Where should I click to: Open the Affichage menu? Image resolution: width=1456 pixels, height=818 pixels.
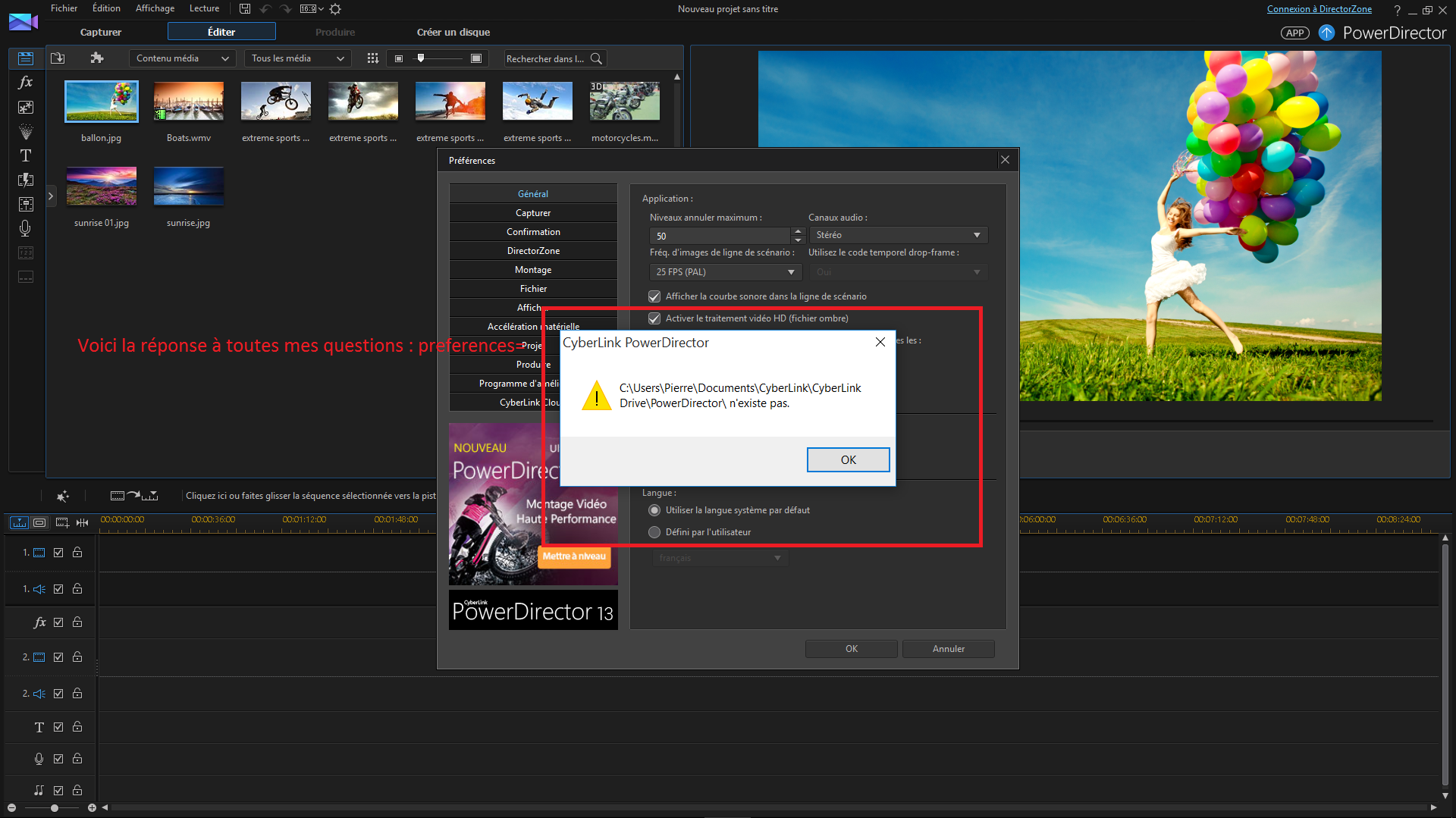tap(155, 8)
